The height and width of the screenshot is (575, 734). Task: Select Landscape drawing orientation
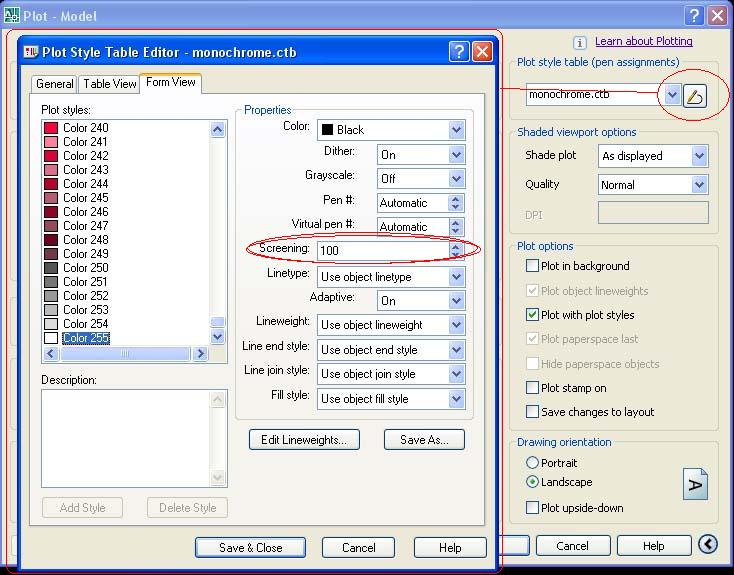click(x=532, y=482)
